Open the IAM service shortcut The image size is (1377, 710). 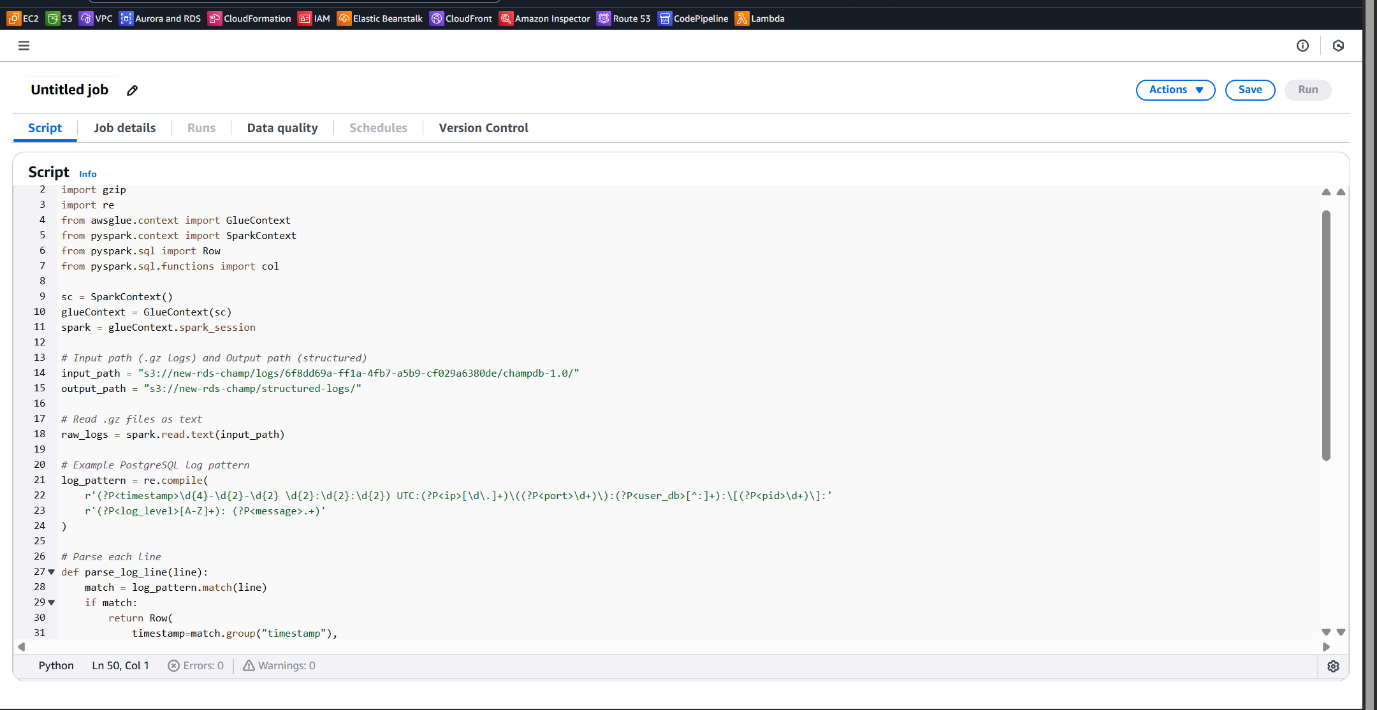tap(315, 18)
